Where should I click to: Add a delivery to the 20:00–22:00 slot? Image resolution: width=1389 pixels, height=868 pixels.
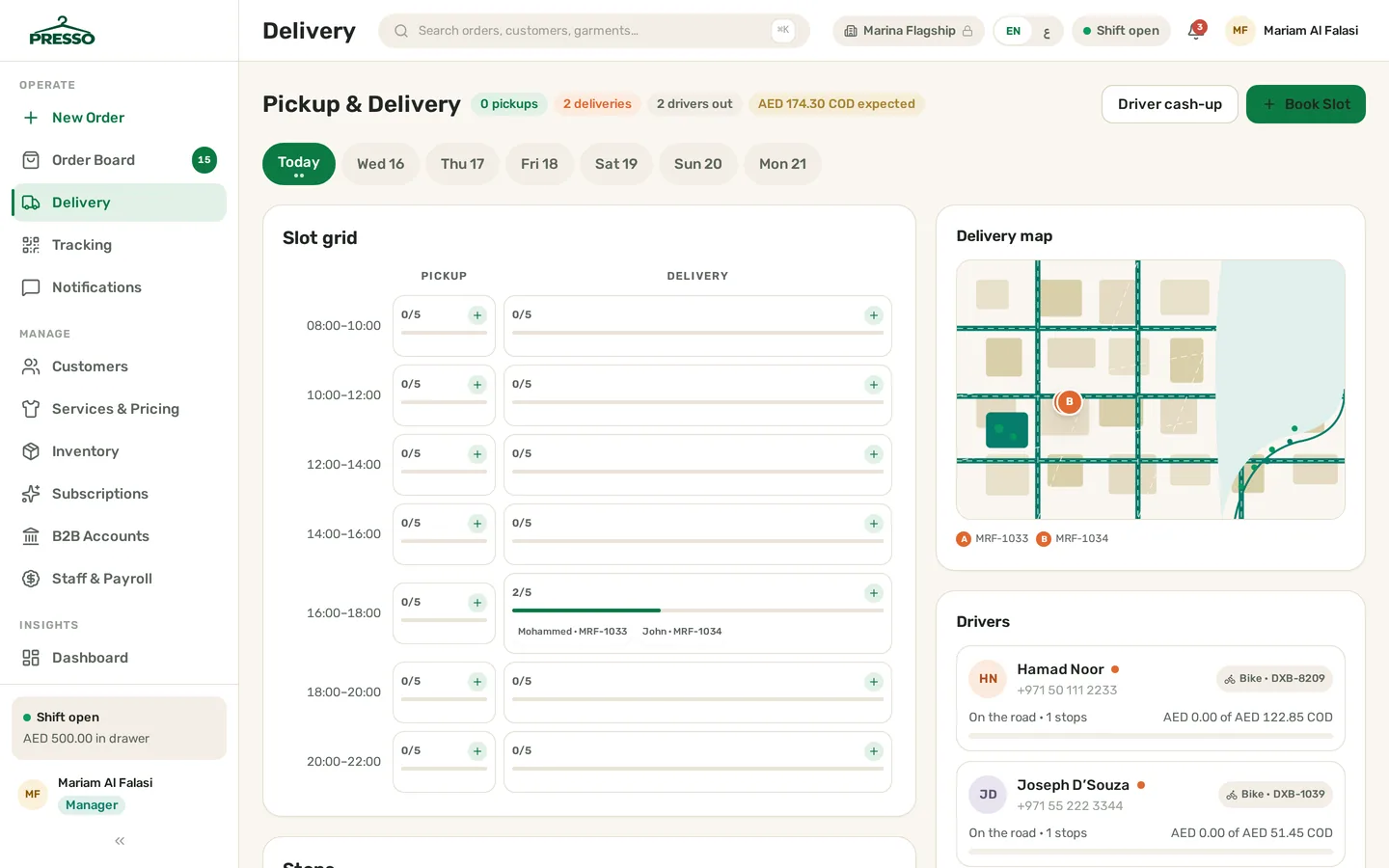(x=874, y=751)
